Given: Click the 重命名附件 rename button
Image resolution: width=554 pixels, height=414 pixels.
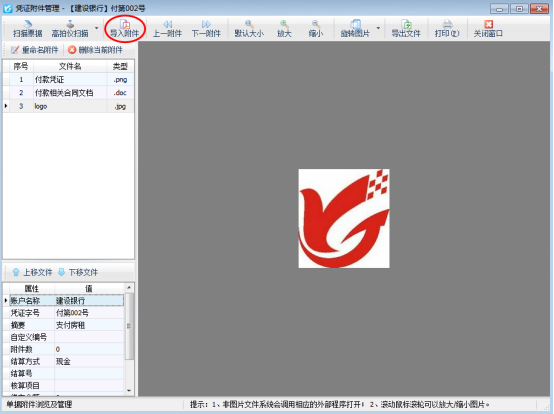Looking at the screenshot, I should [x=35, y=50].
